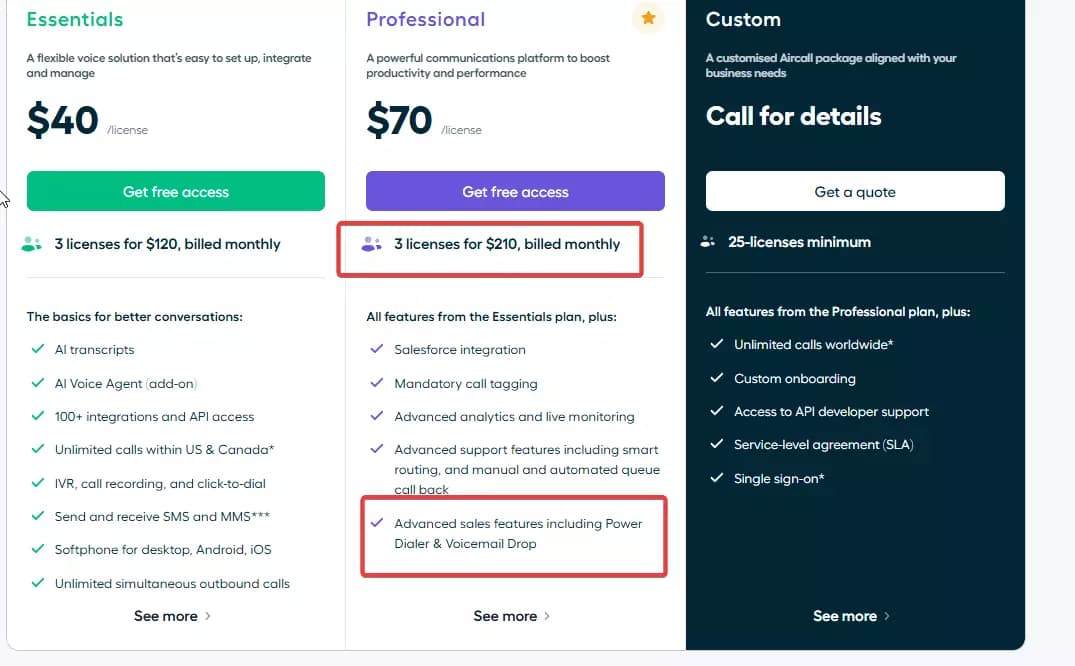Click the checkmark next to AI transcripts

coord(40,350)
